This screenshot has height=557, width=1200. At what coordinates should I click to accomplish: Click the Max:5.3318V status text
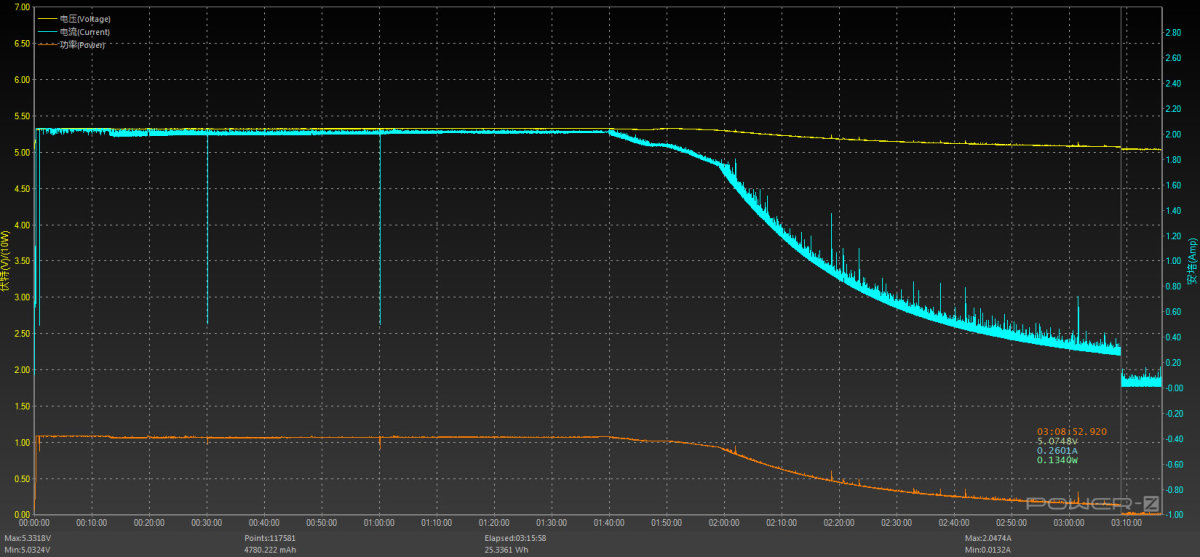[27, 539]
